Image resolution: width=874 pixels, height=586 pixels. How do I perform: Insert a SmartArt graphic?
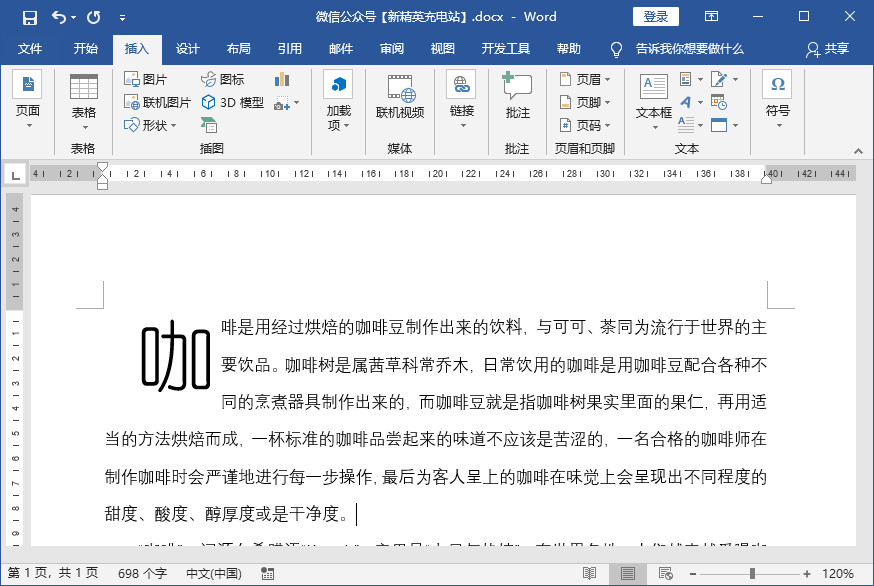[x=209, y=125]
